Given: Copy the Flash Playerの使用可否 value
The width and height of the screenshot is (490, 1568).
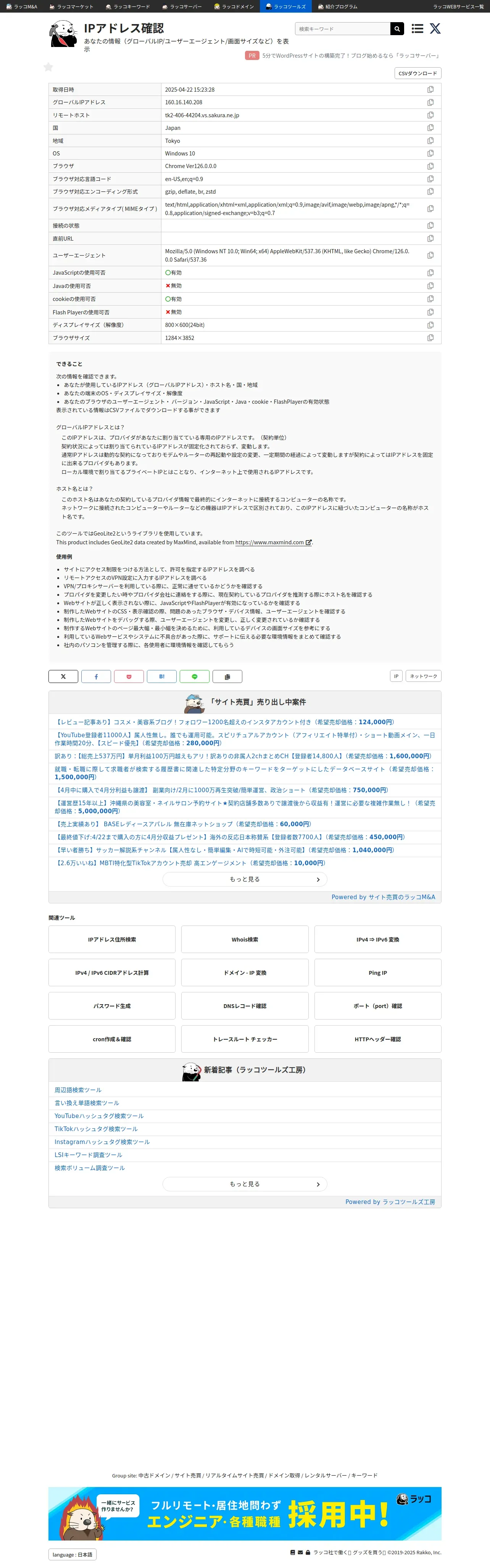Looking at the screenshot, I should click(430, 312).
